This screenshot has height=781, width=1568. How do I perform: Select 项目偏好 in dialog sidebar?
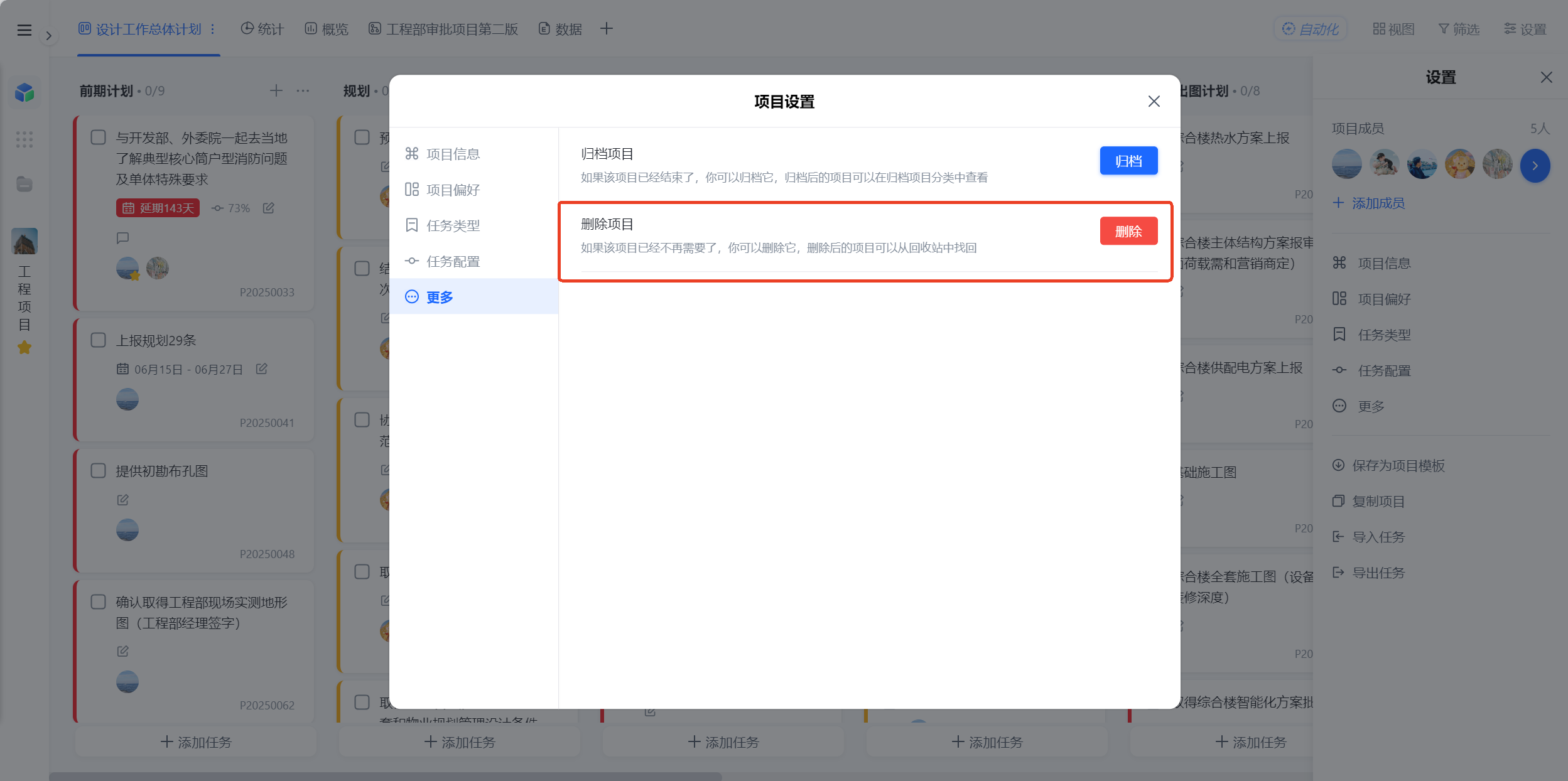473,190
